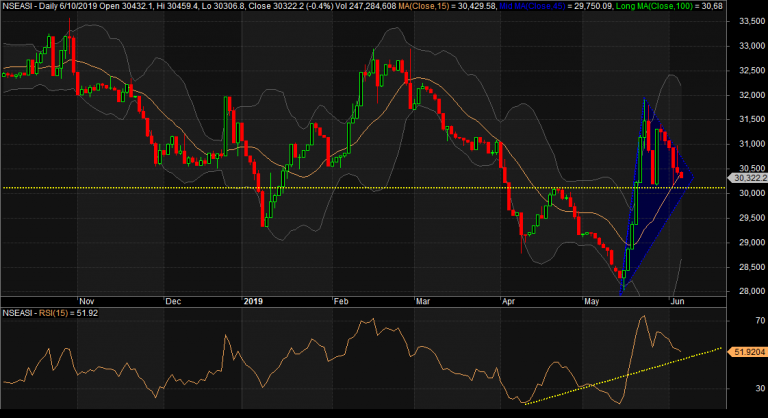
Task: Click the 30,000 price axis label
Action: [x=751, y=193]
